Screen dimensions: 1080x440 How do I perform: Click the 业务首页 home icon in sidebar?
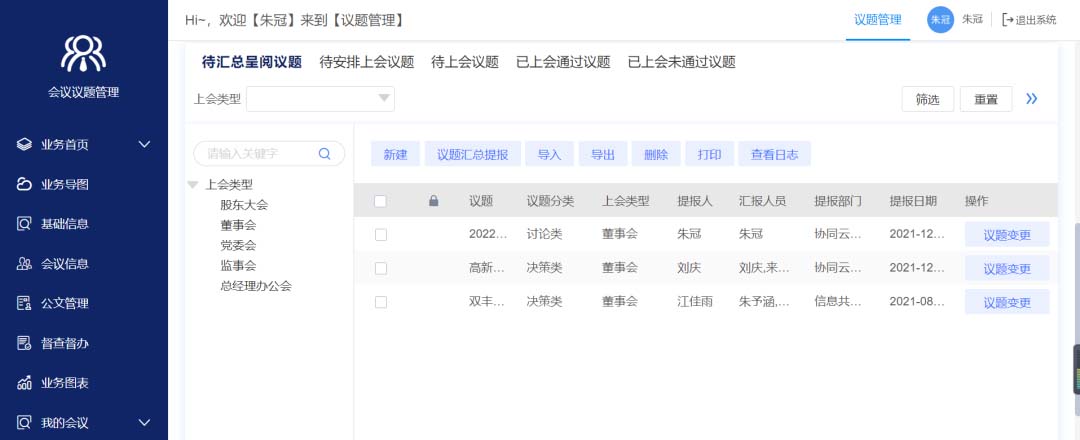tap(25, 144)
